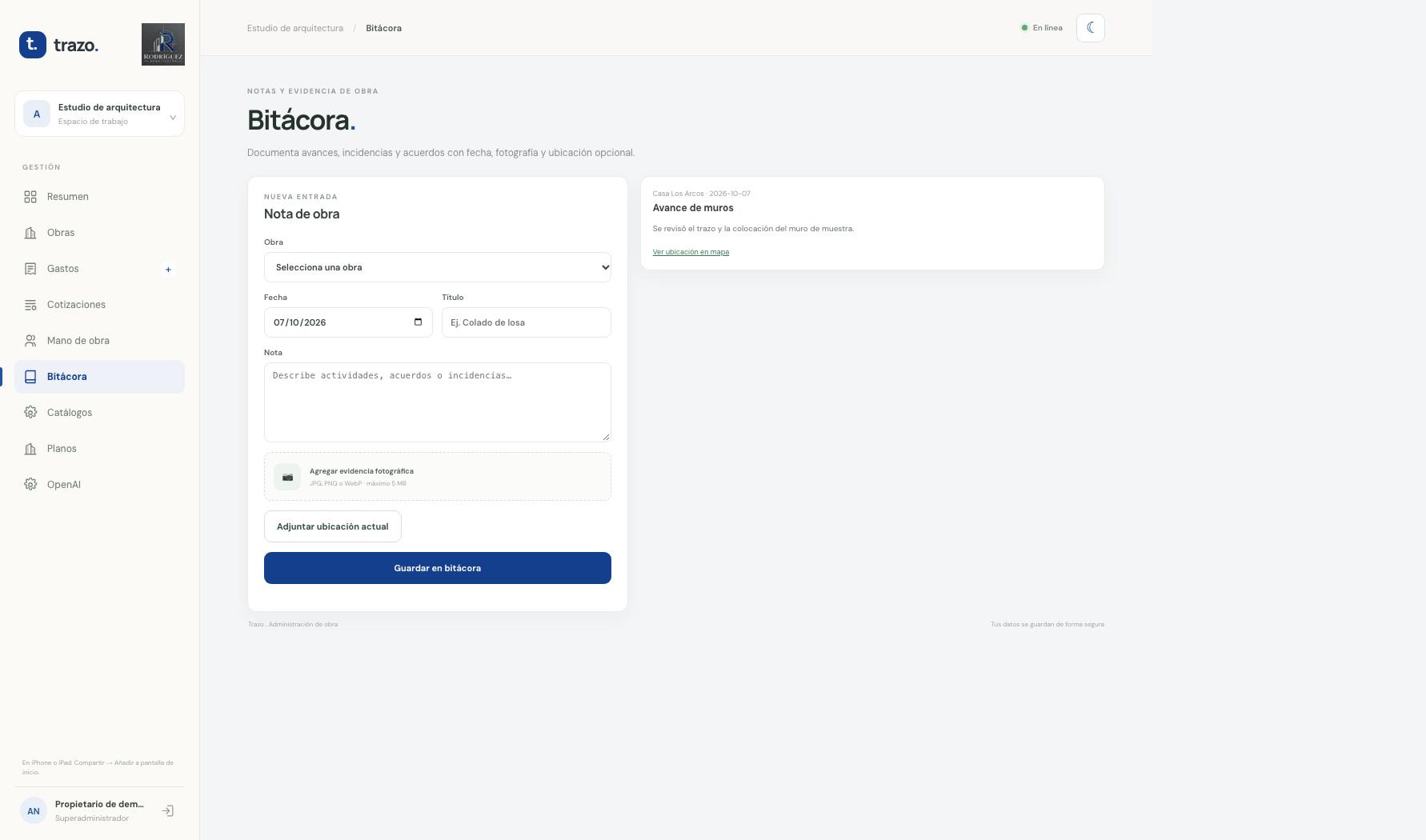Viewport: 1426px width, 840px height.
Task: Add new expense with Gastos plus icon
Action: click(x=168, y=270)
